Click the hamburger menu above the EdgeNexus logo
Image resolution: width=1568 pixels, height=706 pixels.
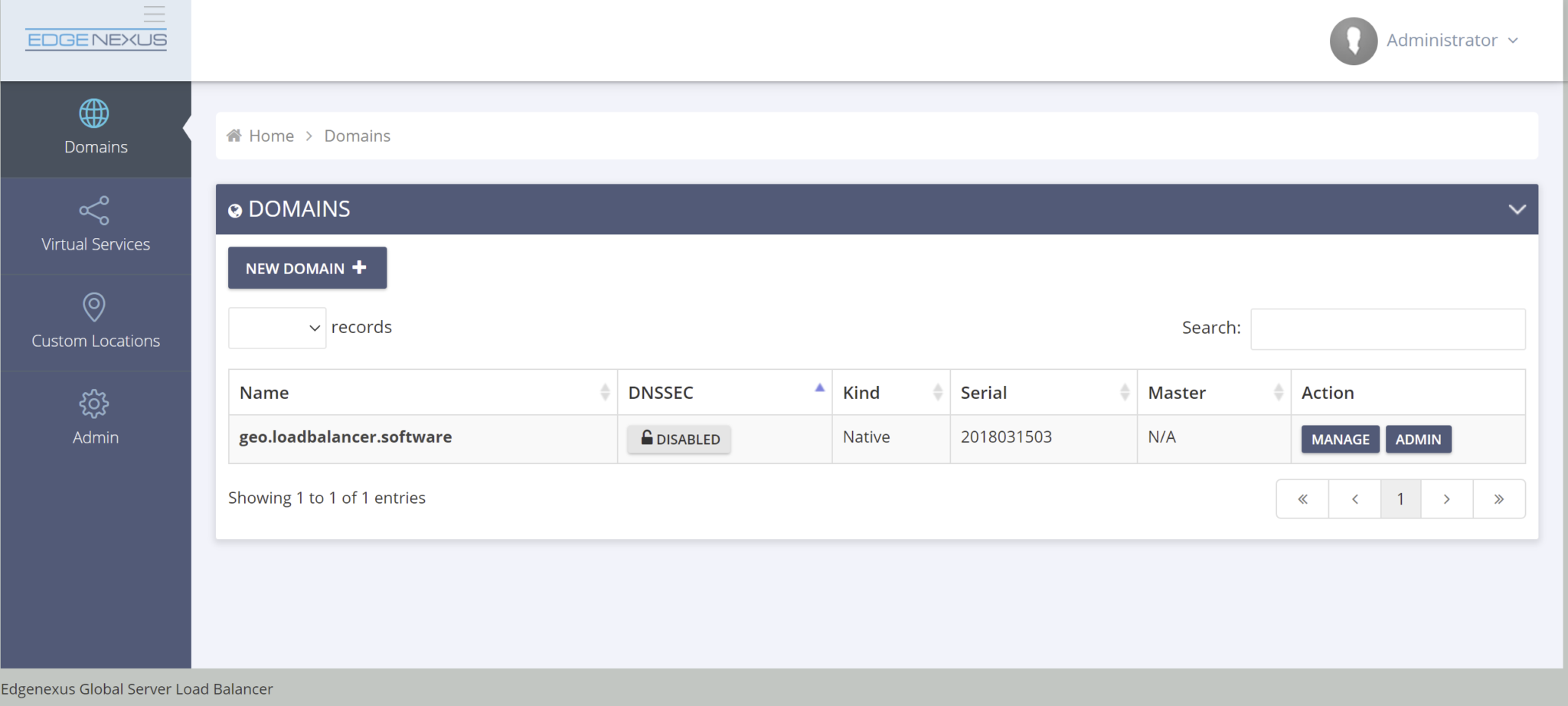click(153, 13)
